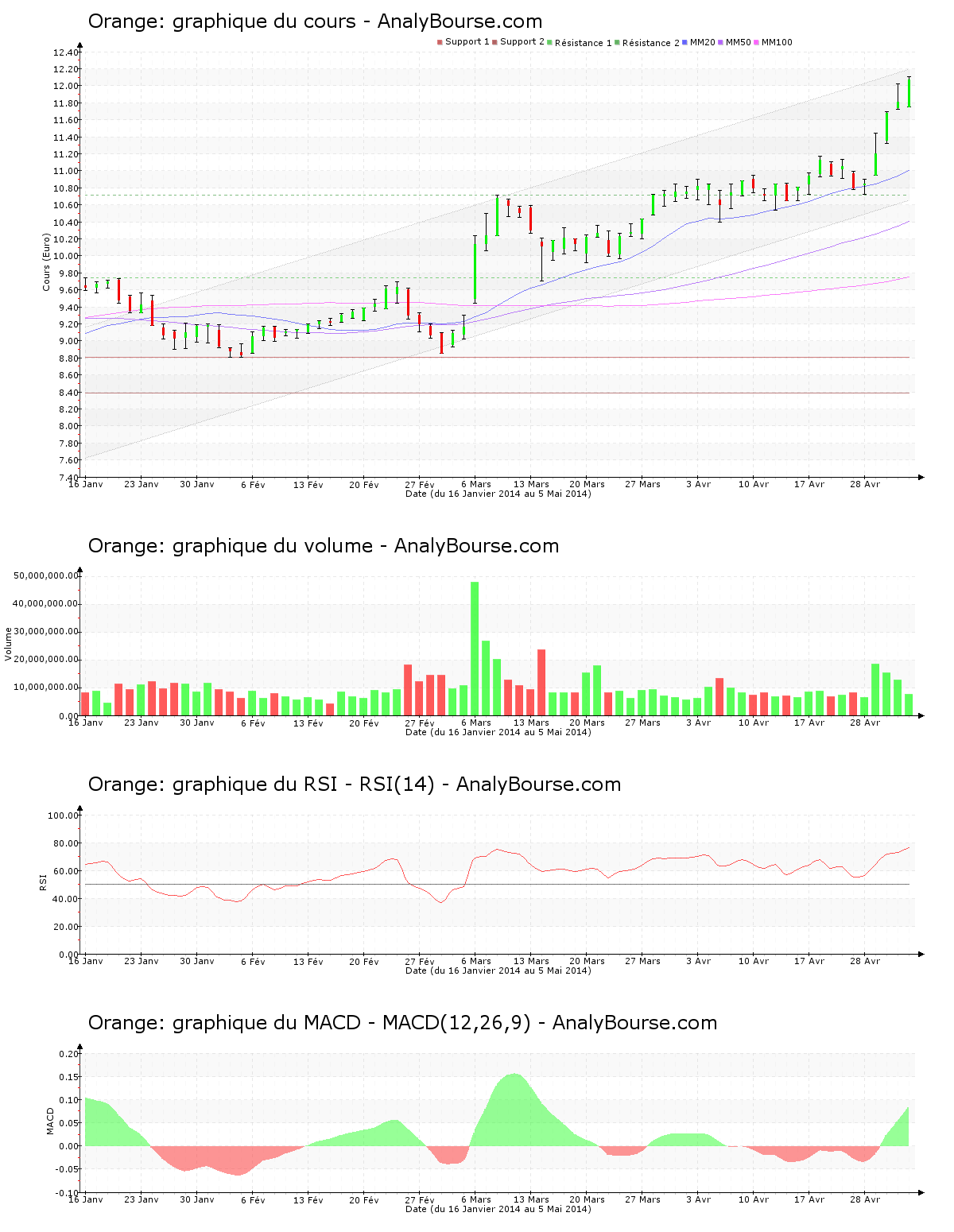954x1232 pixels.
Task: Click '6 Mars' date under price chart
Action: coord(476,484)
